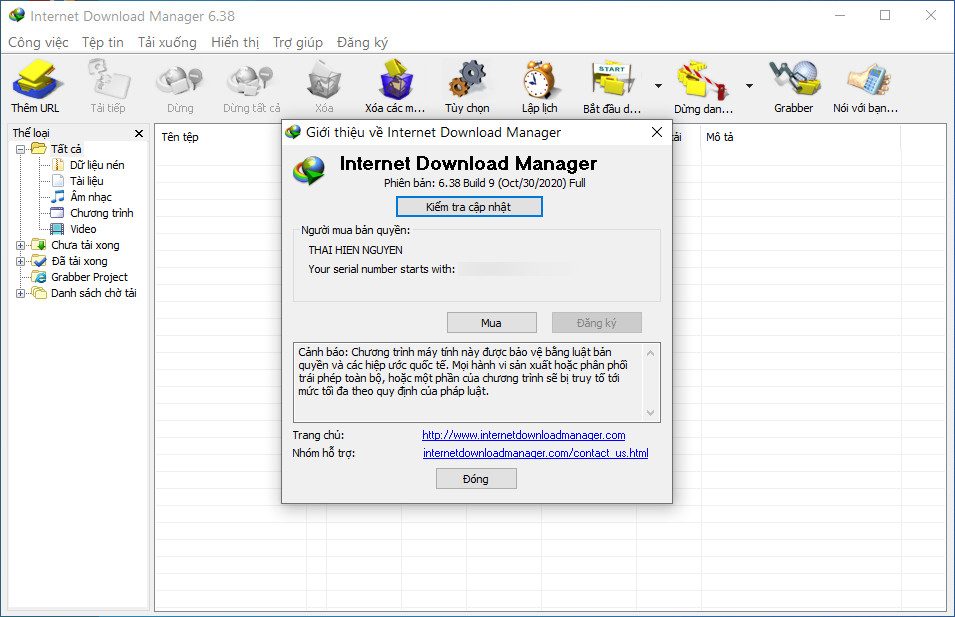Viewport: 955px width, 617px height.
Task: Click the Mua button
Action: 492,323
